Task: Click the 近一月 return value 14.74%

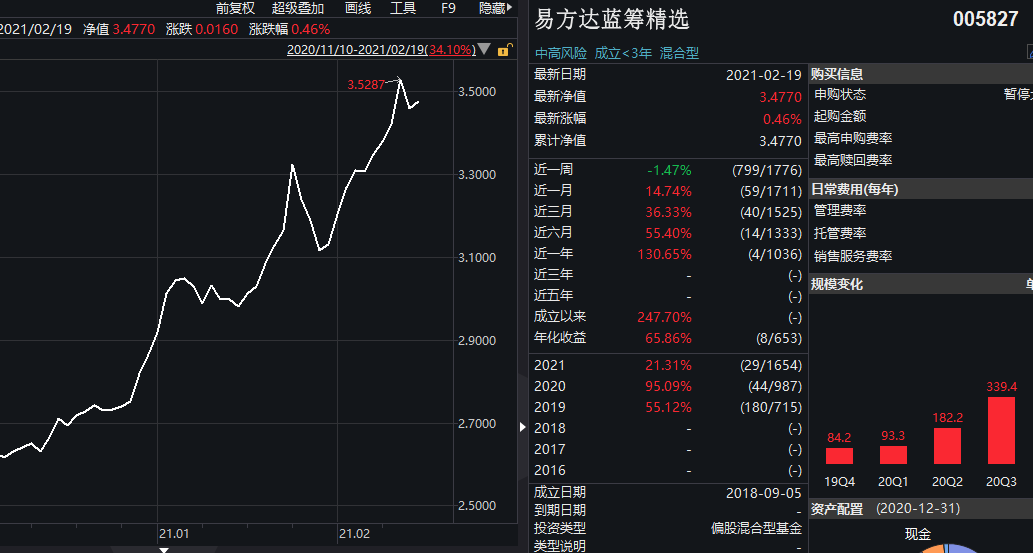Action: [669, 191]
